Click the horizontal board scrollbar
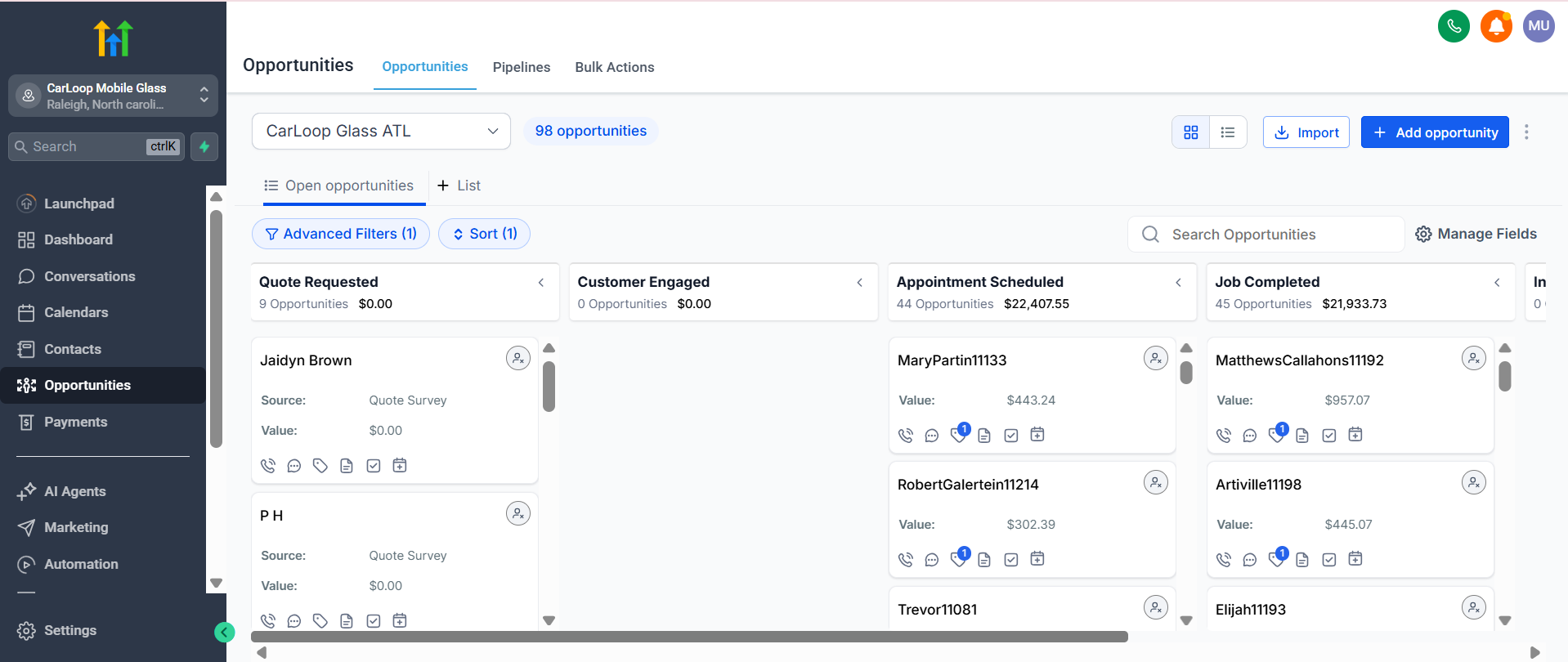Image resolution: width=1568 pixels, height=662 pixels. (x=689, y=637)
